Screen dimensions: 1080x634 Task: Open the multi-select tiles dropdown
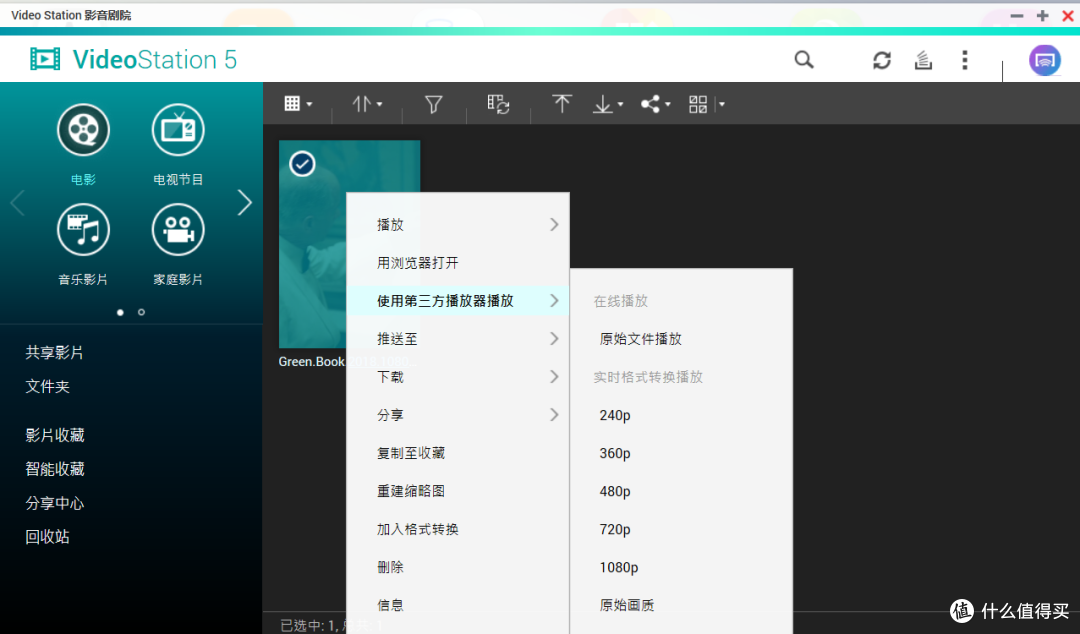[x=706, y=104]
